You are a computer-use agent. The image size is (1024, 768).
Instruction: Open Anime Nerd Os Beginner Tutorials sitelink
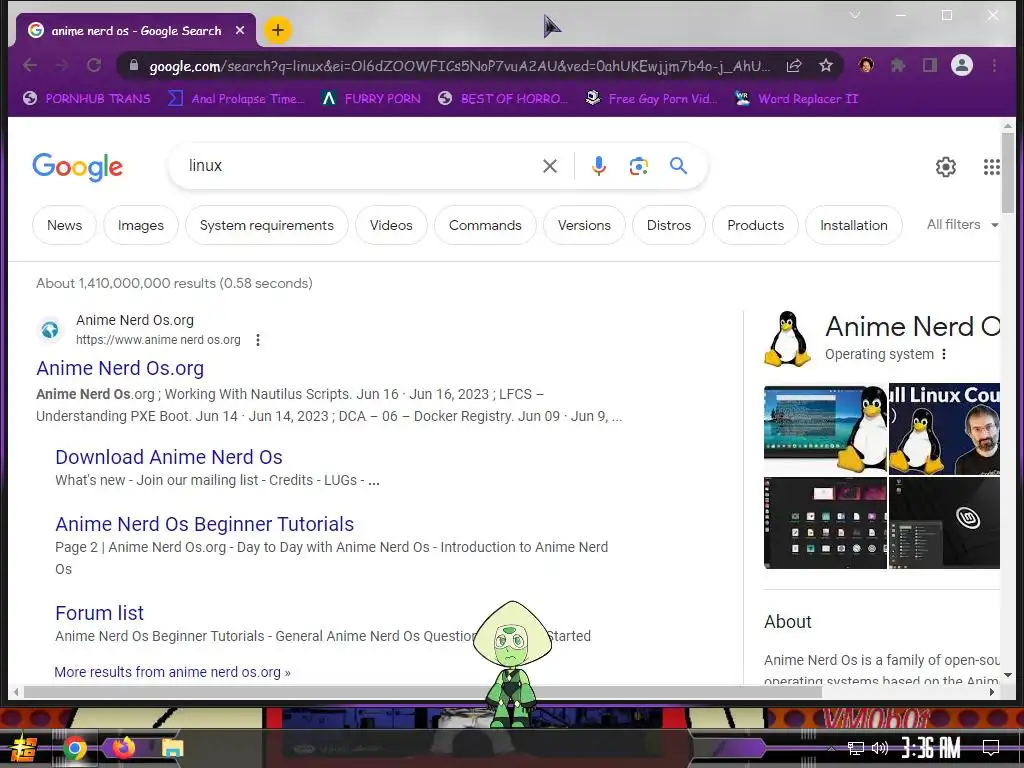204,524
